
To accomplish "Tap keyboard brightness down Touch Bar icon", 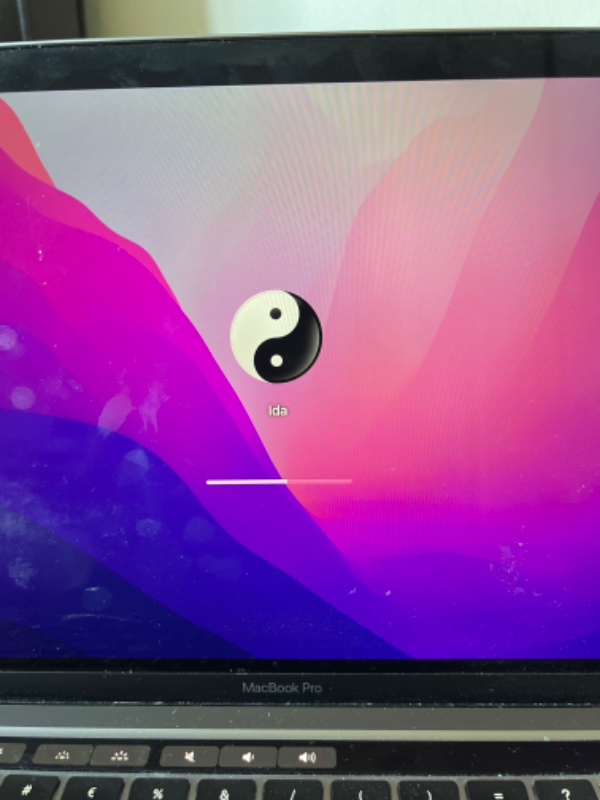I will click(62, 755).
